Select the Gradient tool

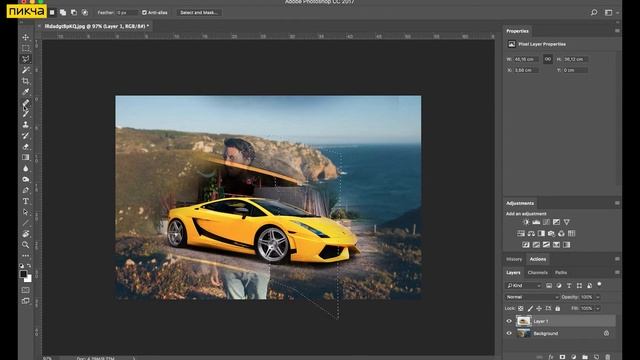(x=26, y=157)
